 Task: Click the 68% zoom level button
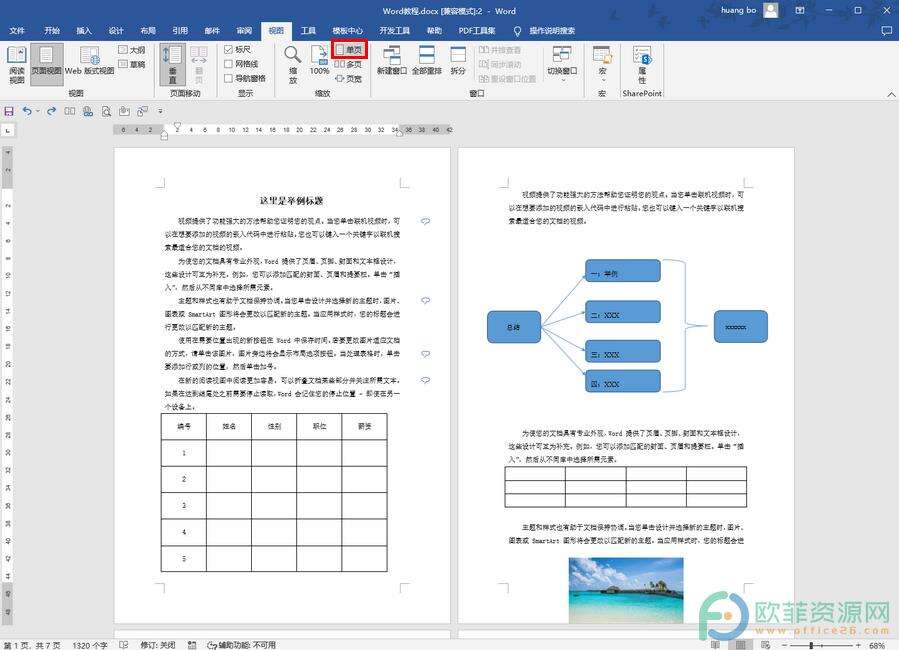pyautogui.click(x=877, y=645)
